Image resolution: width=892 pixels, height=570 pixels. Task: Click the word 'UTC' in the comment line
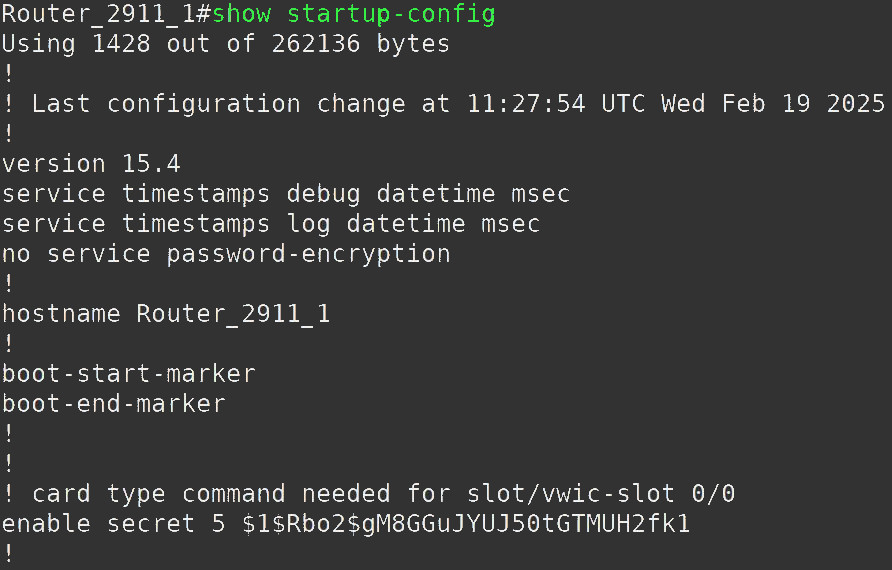click(x=623, y=104)
